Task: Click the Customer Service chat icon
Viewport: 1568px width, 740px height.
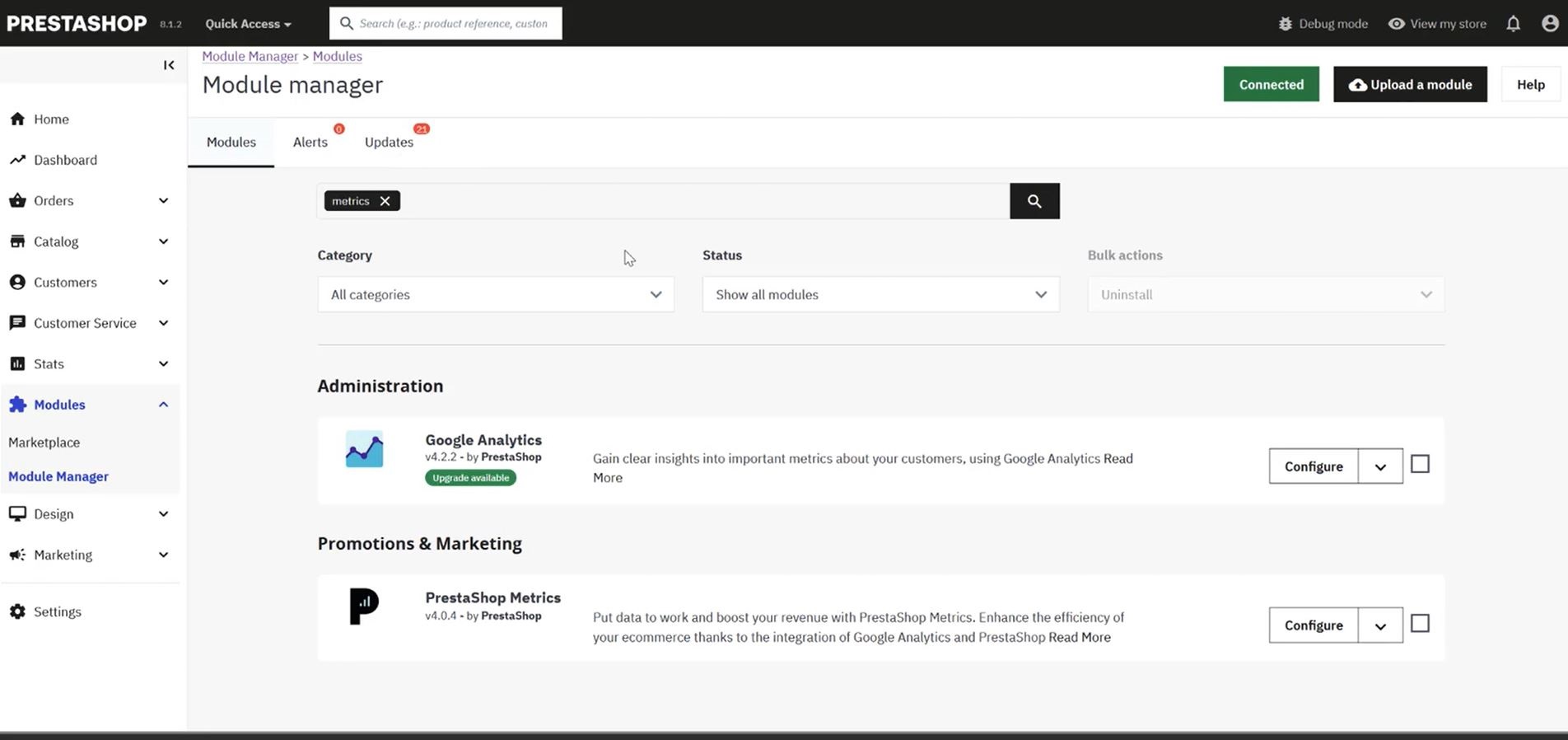Action: click(17, 323)
